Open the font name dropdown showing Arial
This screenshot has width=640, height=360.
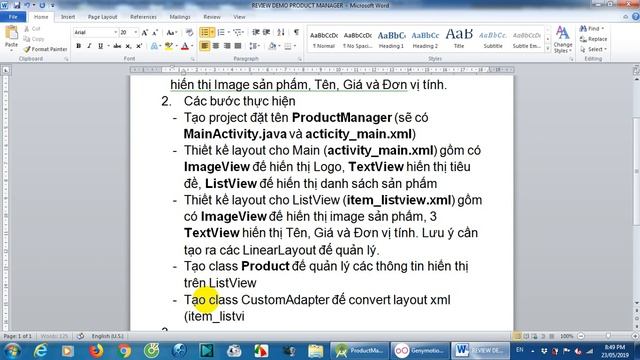pyautogui.click(x=116, y=32)
